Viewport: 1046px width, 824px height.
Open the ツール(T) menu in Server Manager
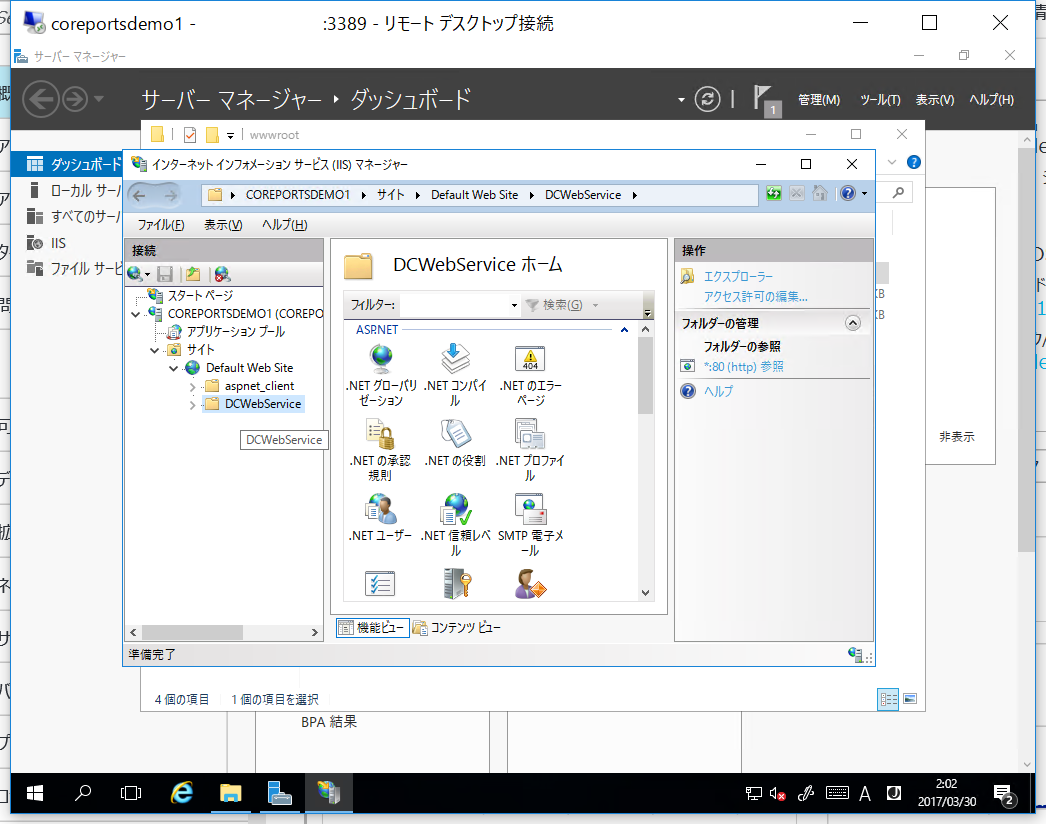pos(880,99)
